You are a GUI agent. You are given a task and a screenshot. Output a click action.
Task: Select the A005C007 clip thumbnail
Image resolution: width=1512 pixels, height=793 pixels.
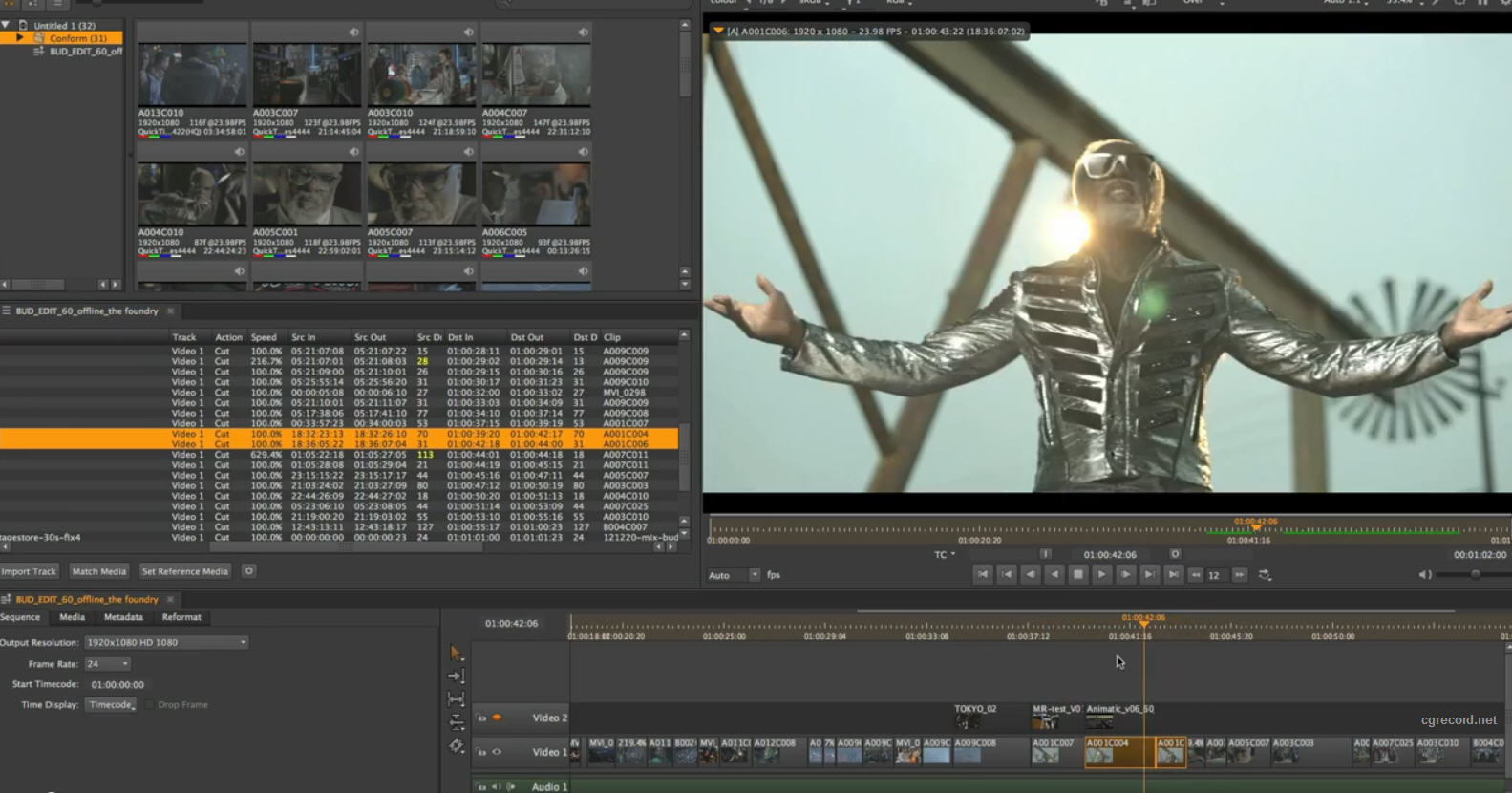click(421, 194)
